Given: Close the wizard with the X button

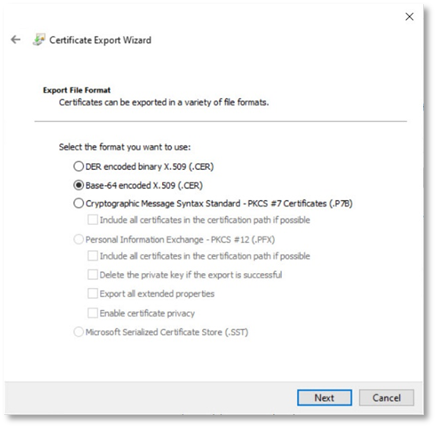Looking at the screenshot, I should point(409,17).
